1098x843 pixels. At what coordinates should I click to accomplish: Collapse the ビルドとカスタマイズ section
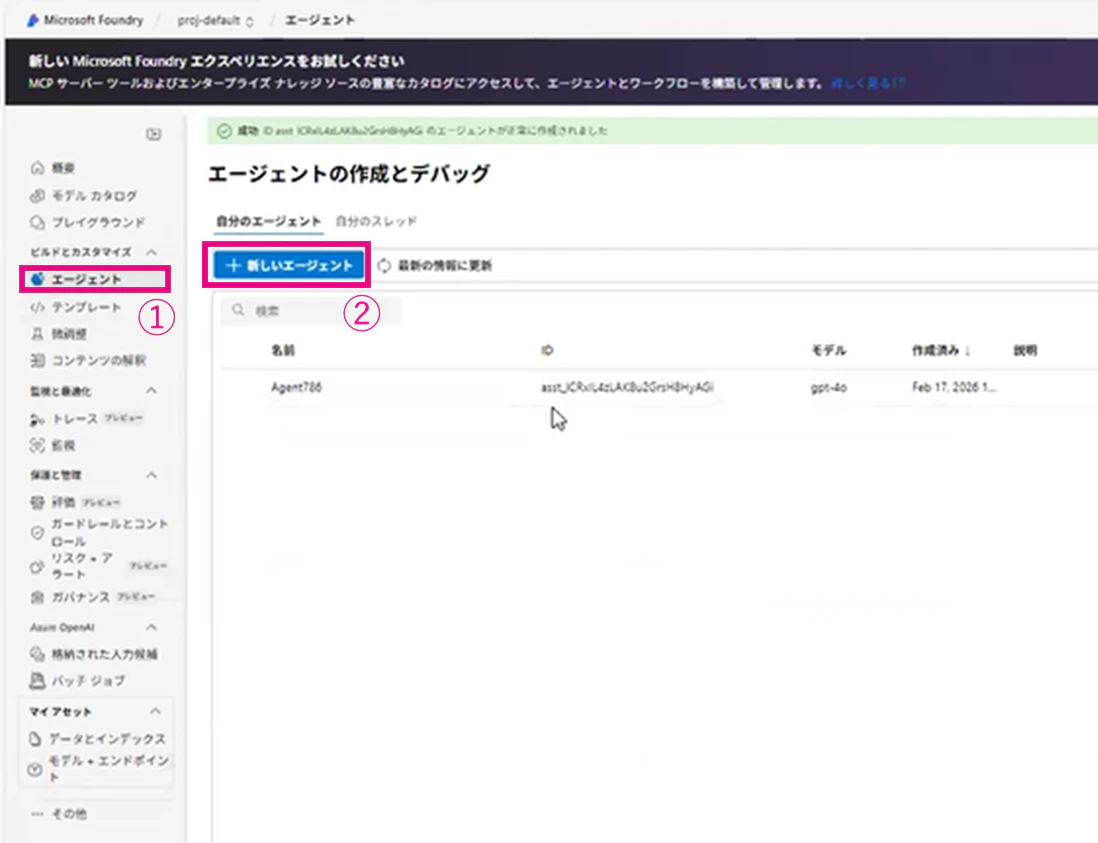(151, 252)
